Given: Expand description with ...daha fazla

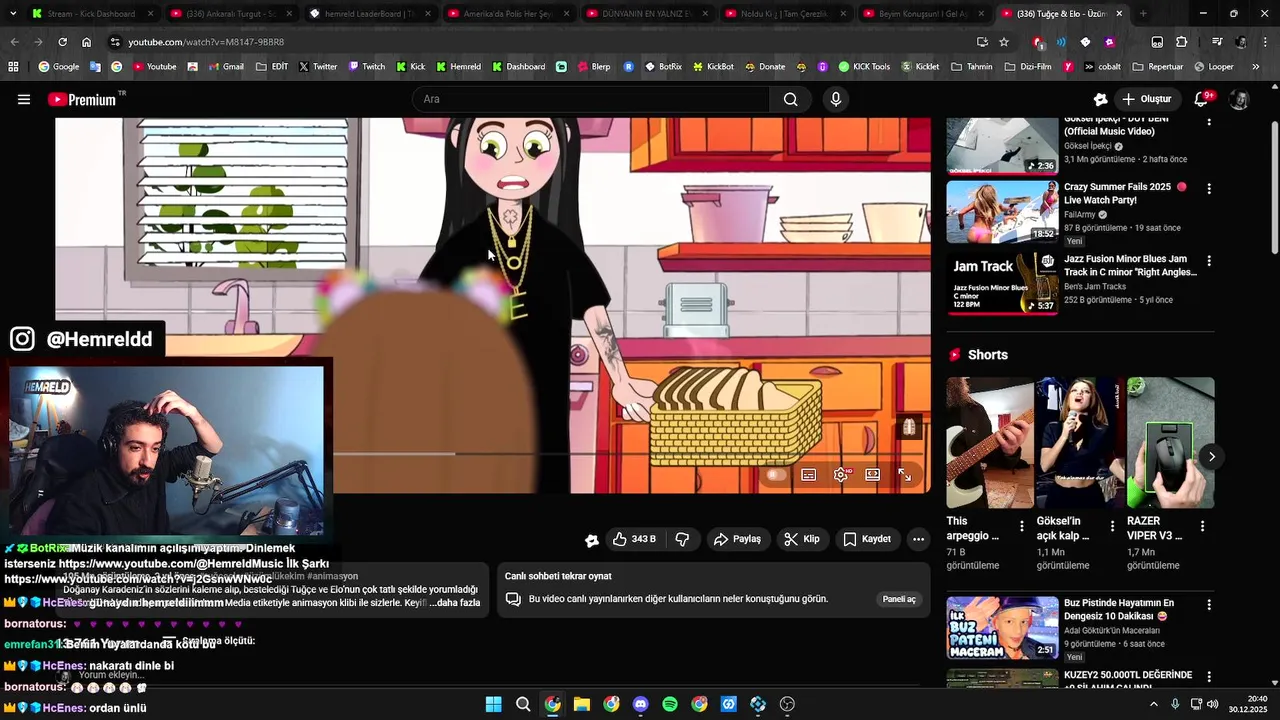Looking at the screenshot, I should [x=455, y=603].
